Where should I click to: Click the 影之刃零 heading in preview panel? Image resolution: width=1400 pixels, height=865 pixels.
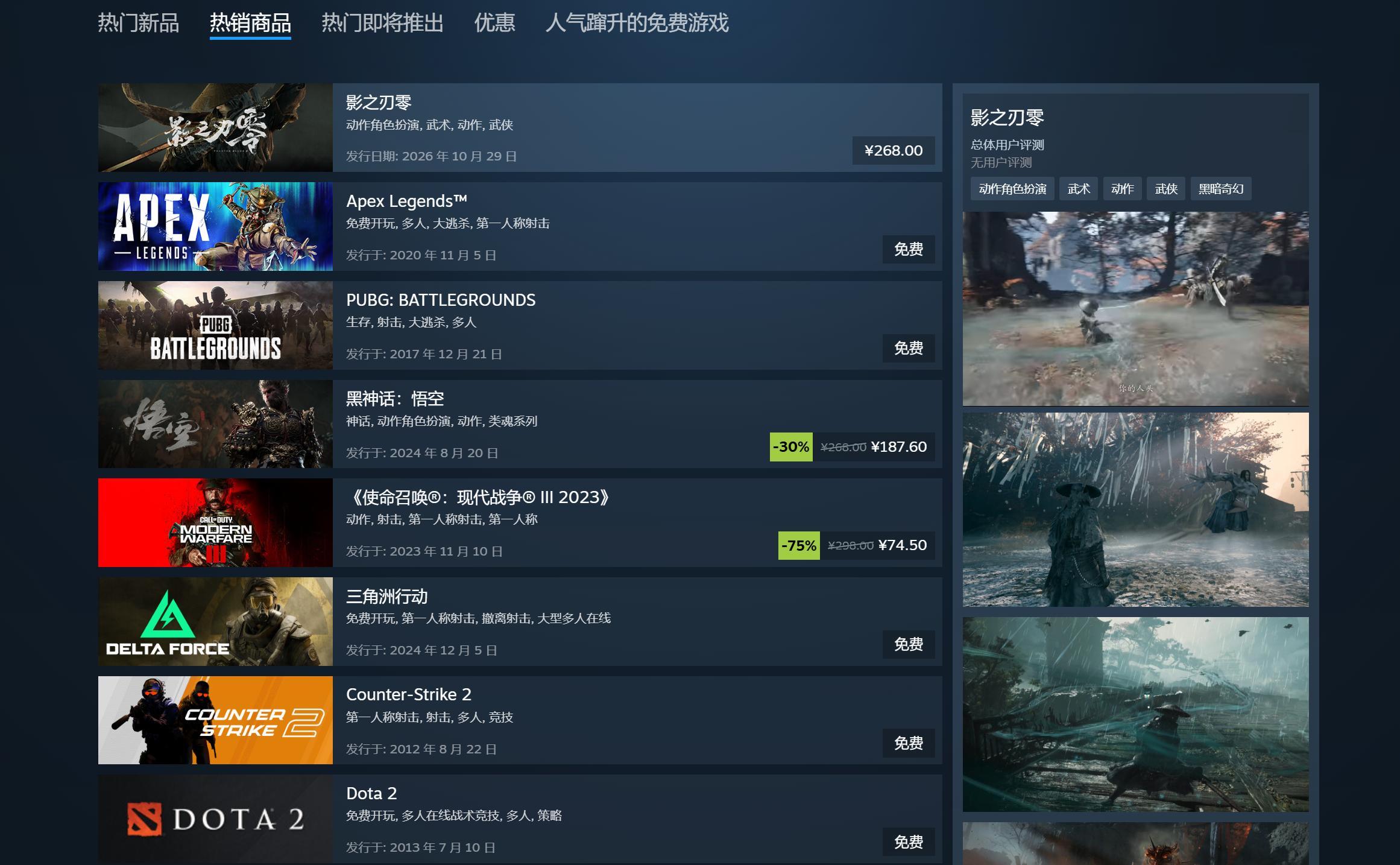(x=1007, y=117)
